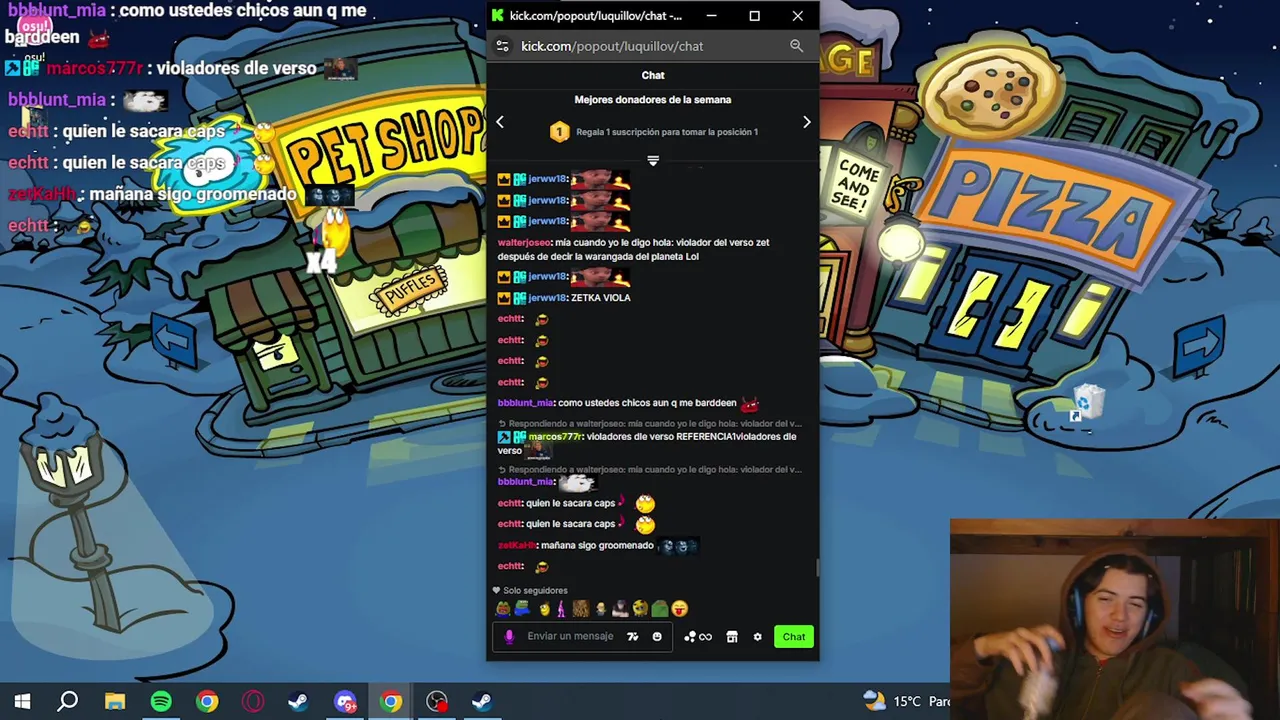Viewport: 1280px width, 720px height.
Task: Select the dark-haired person photo emote
Action: pyautogui.click(x=620, y=608)
